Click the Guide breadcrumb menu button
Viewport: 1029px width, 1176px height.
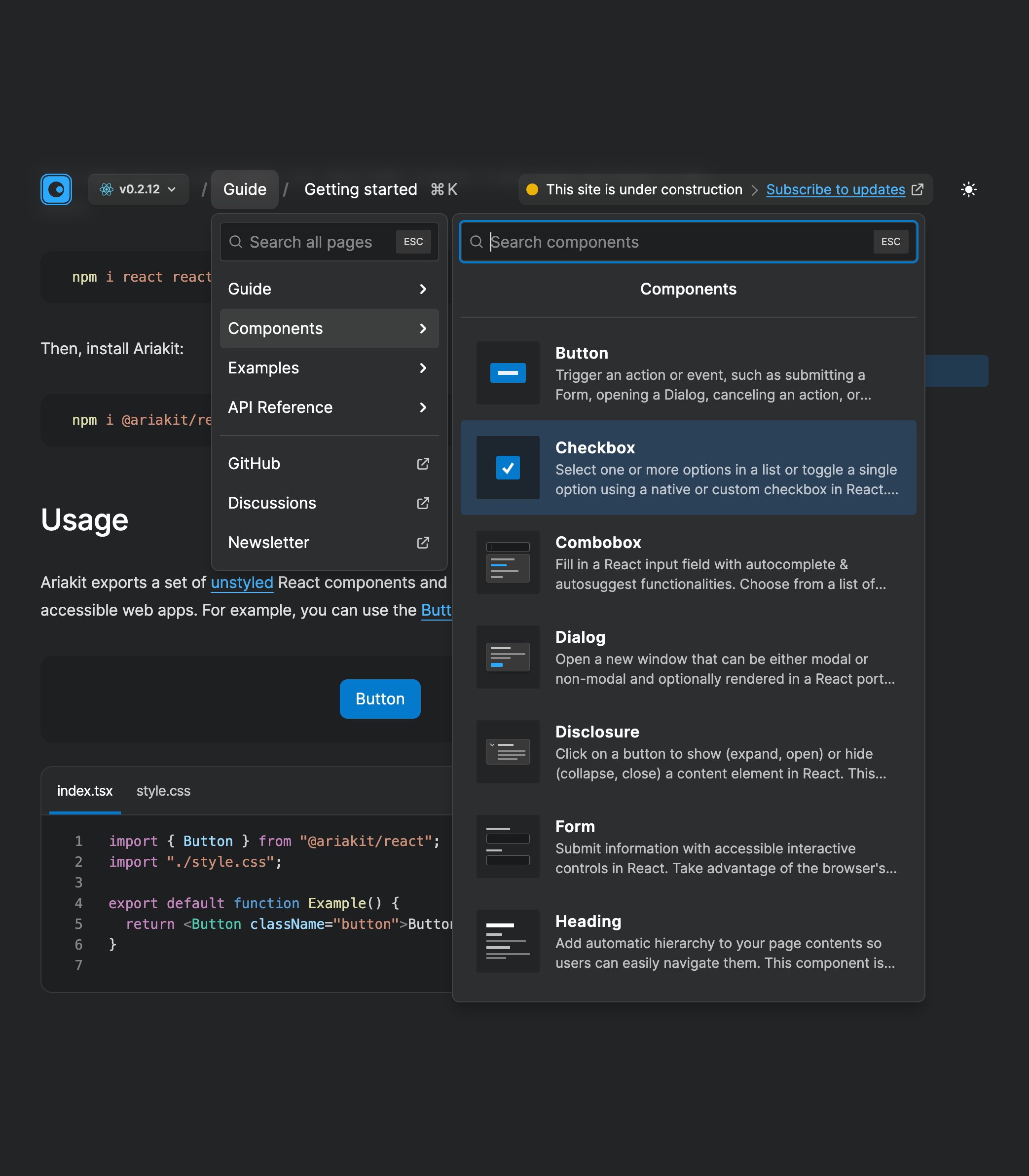pos(245,189)
